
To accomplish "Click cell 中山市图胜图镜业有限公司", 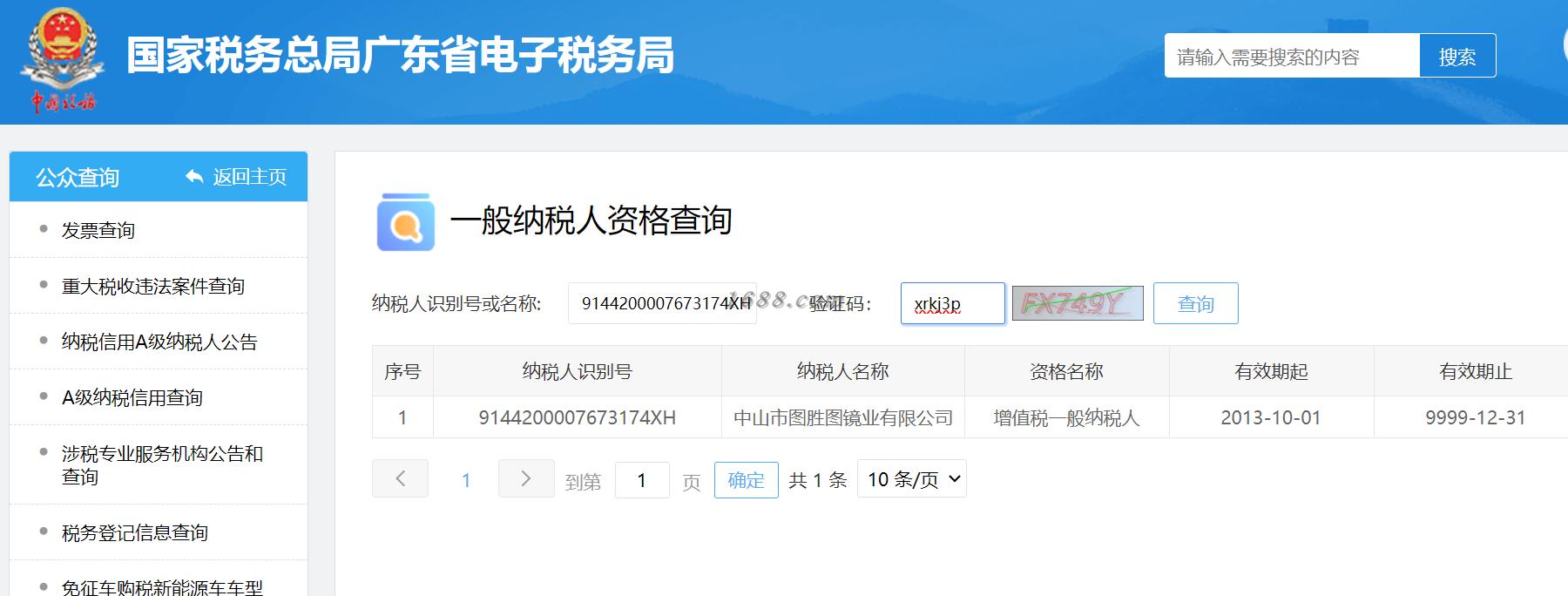I will (842, 417).
